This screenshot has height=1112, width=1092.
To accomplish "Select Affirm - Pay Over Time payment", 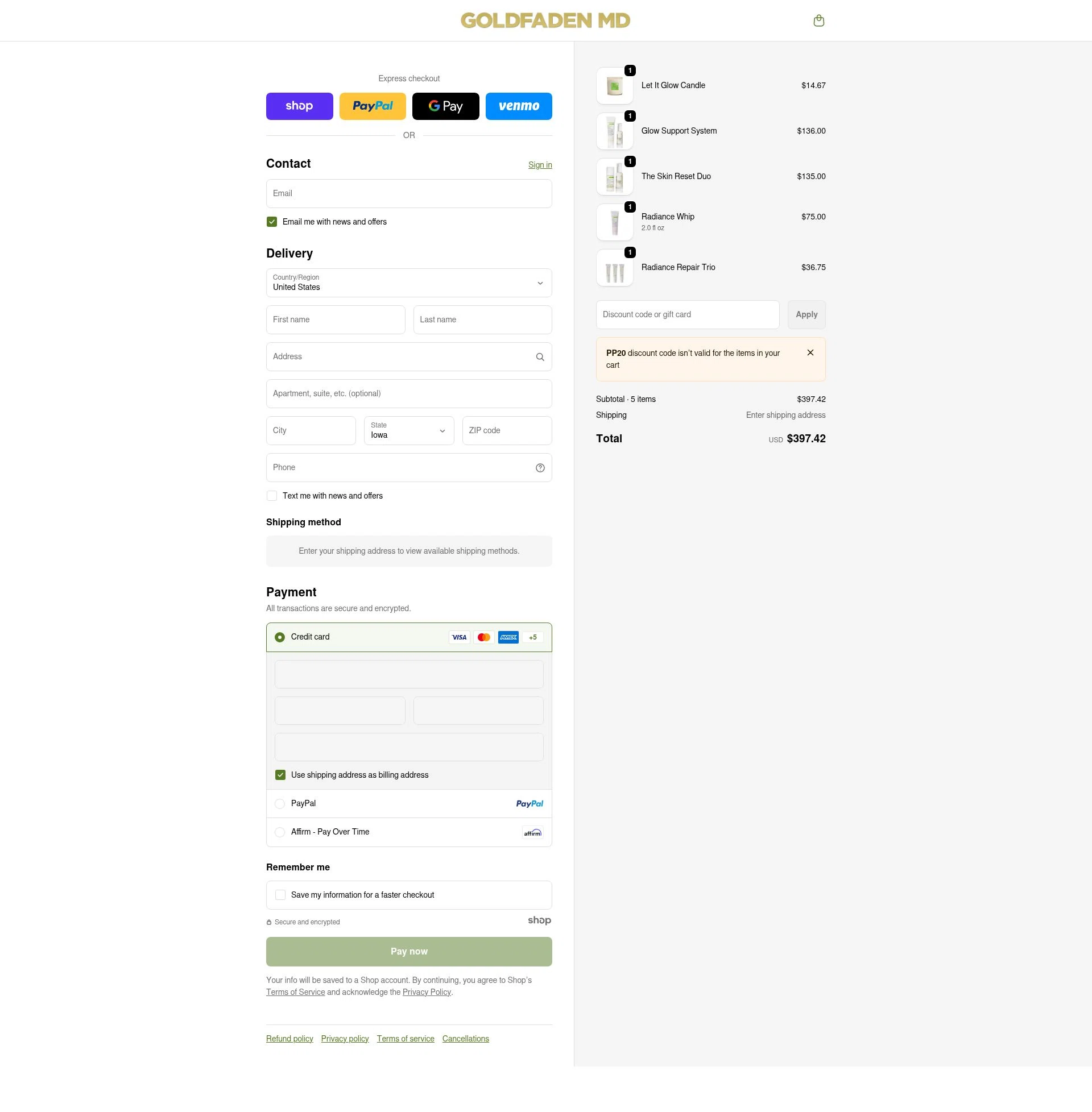I will [x=280, y=832].
